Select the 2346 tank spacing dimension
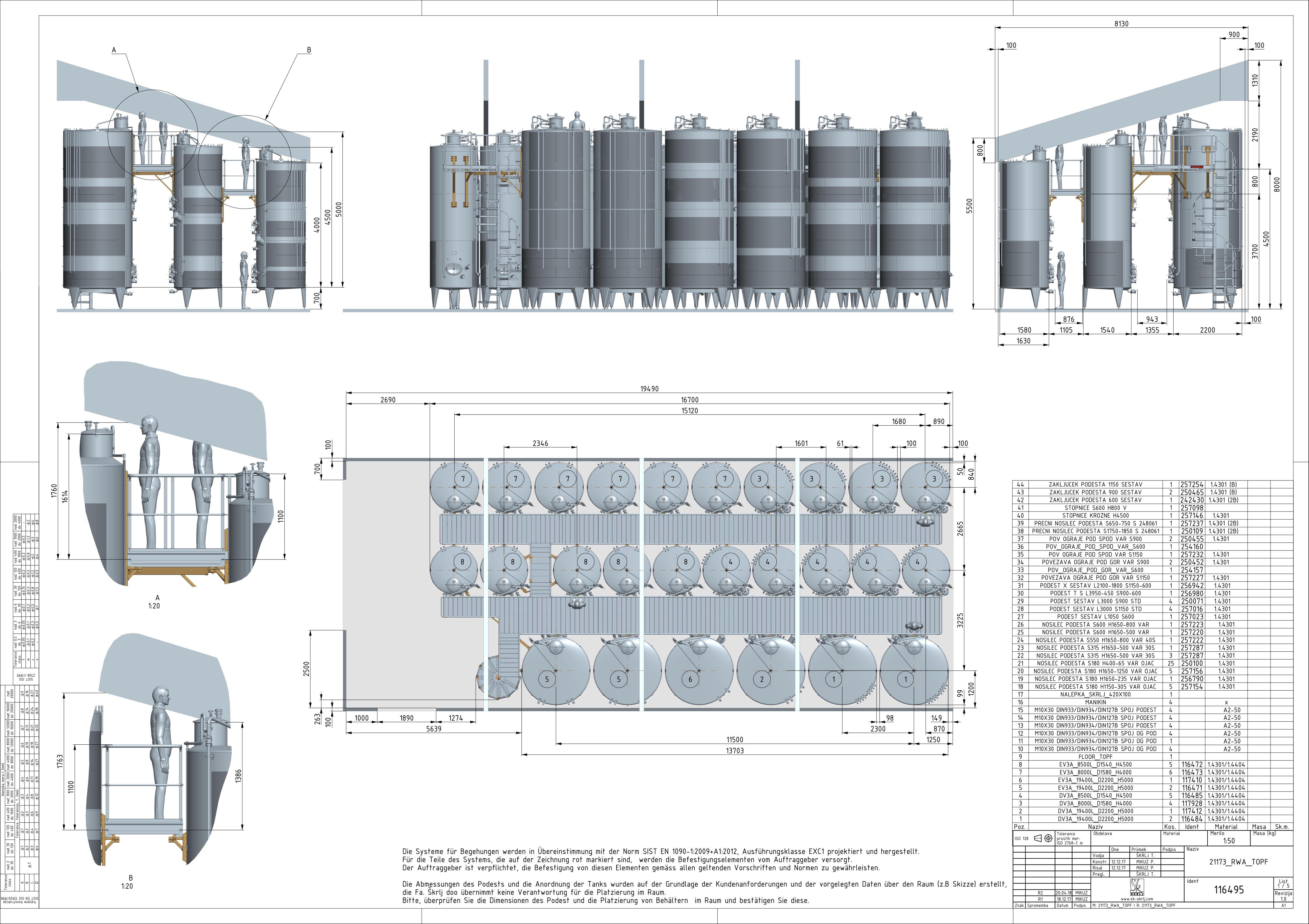The height and width of the screenshot is (924, 1309). (540, 443)
